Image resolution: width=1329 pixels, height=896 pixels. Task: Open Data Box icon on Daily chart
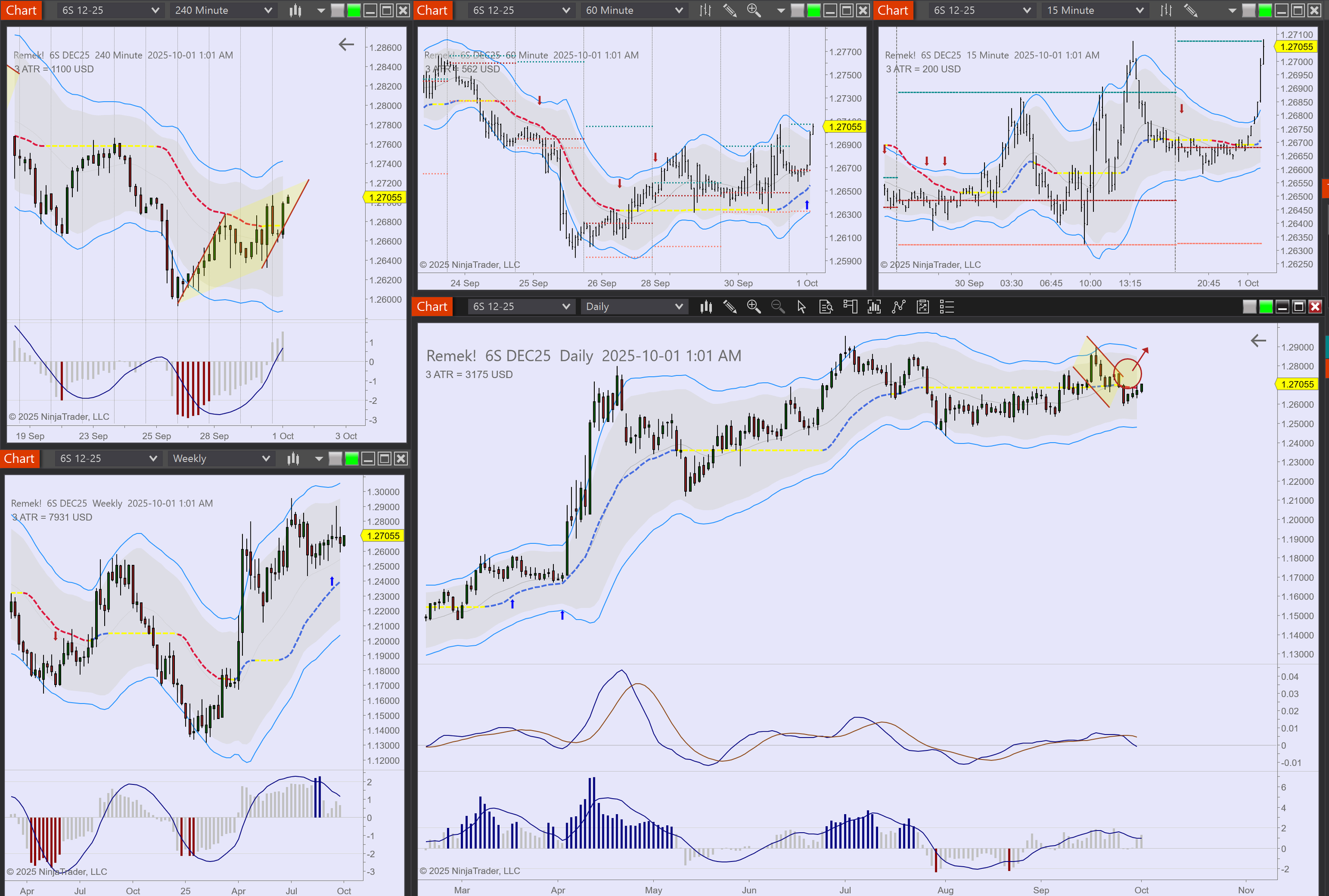(x=826, y=307)
